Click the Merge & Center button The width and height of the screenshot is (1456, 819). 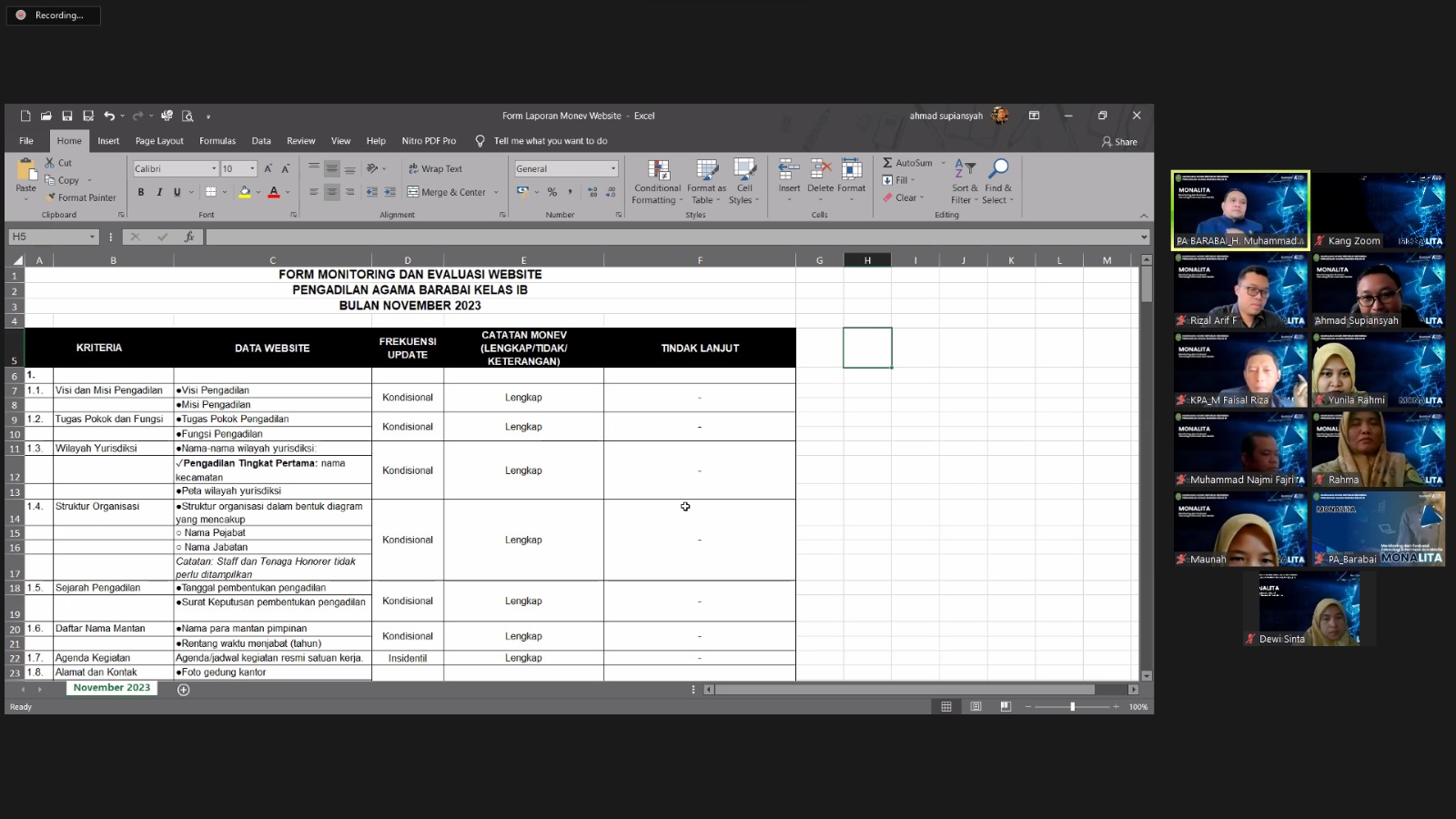tap(447, 192)
